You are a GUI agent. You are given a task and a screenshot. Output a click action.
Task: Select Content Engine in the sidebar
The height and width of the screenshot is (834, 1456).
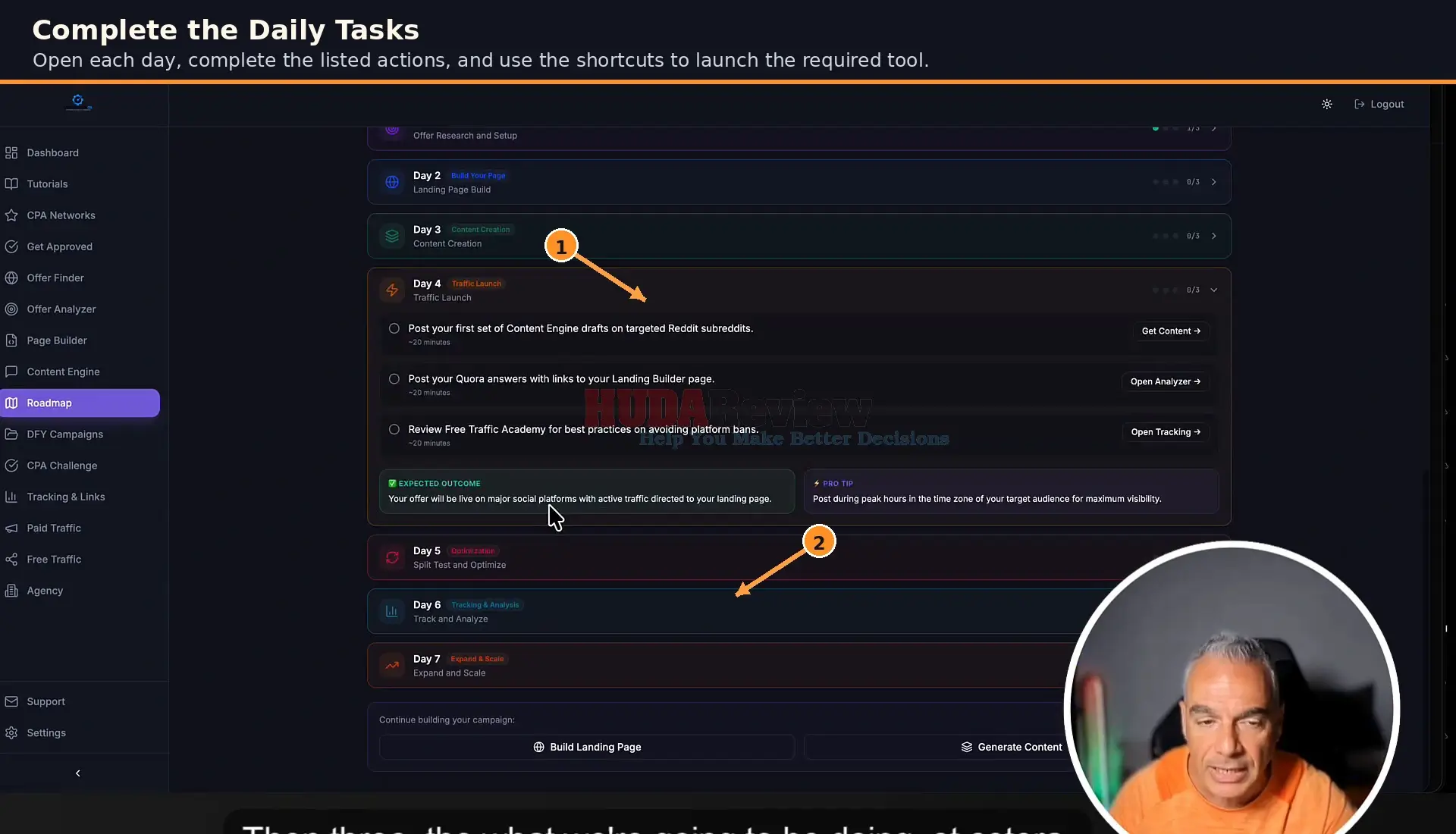tap(80, 372)
